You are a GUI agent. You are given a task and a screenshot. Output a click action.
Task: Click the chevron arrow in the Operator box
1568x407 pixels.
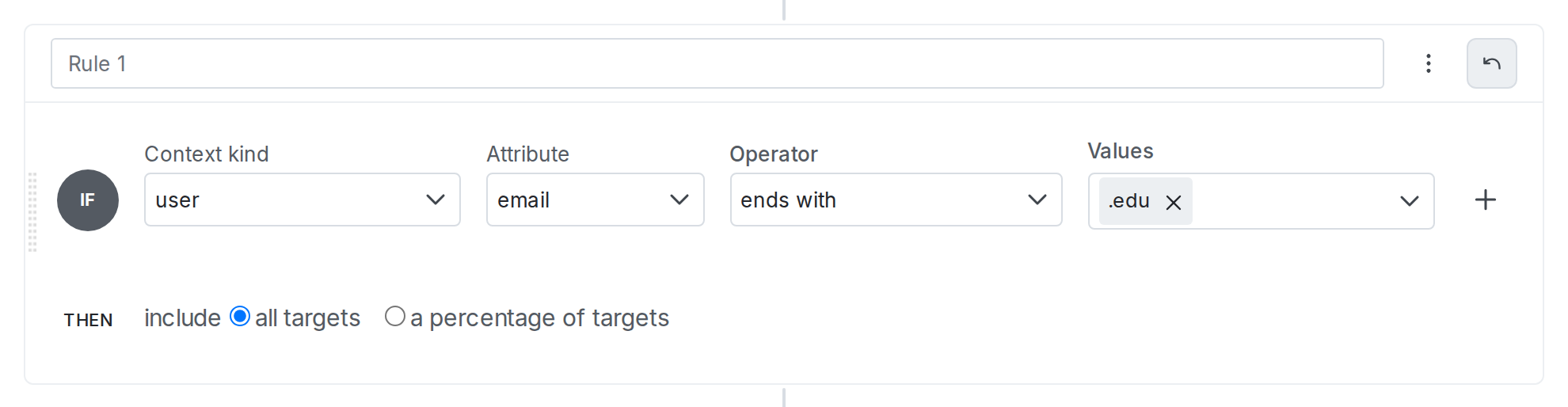[x=1037, y=200]
